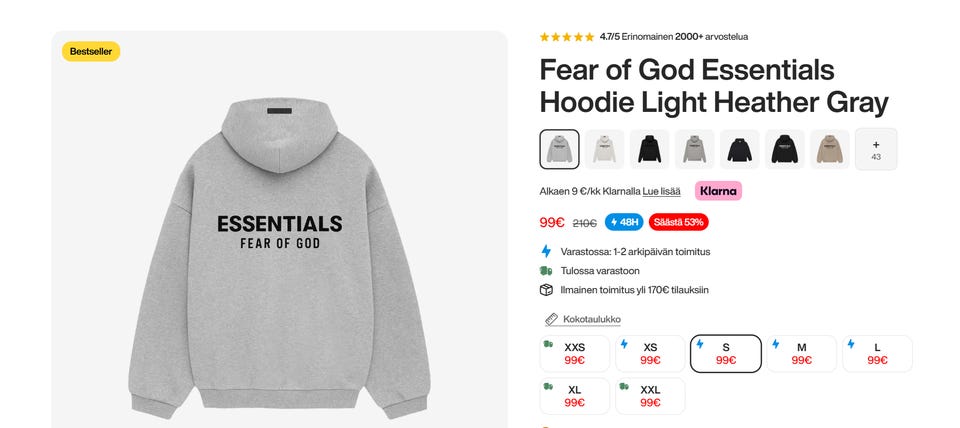Viewport: 960px width, 428px height.
Task: Click the ruler icon beside Kokotaulukko
Action: 552,319
